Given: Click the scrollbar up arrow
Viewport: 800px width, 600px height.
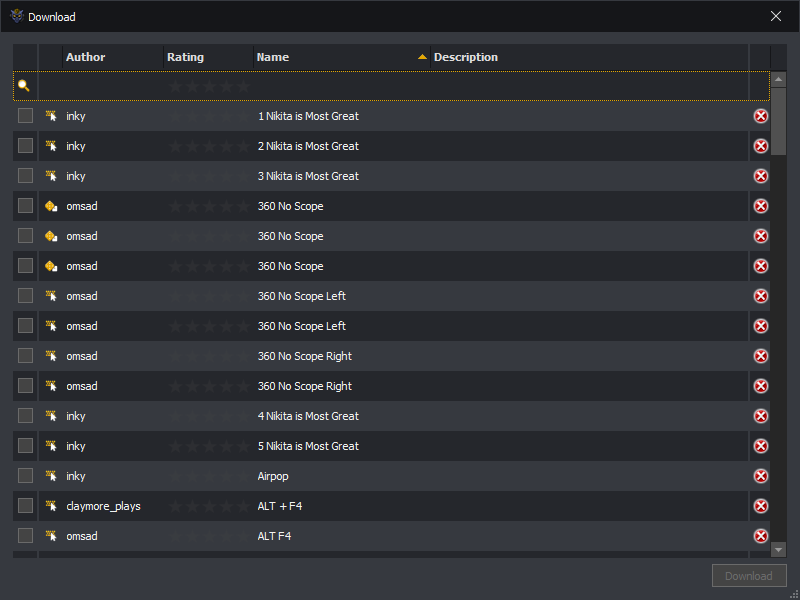Looking at the screenshot, I should [x=778, y=79].
